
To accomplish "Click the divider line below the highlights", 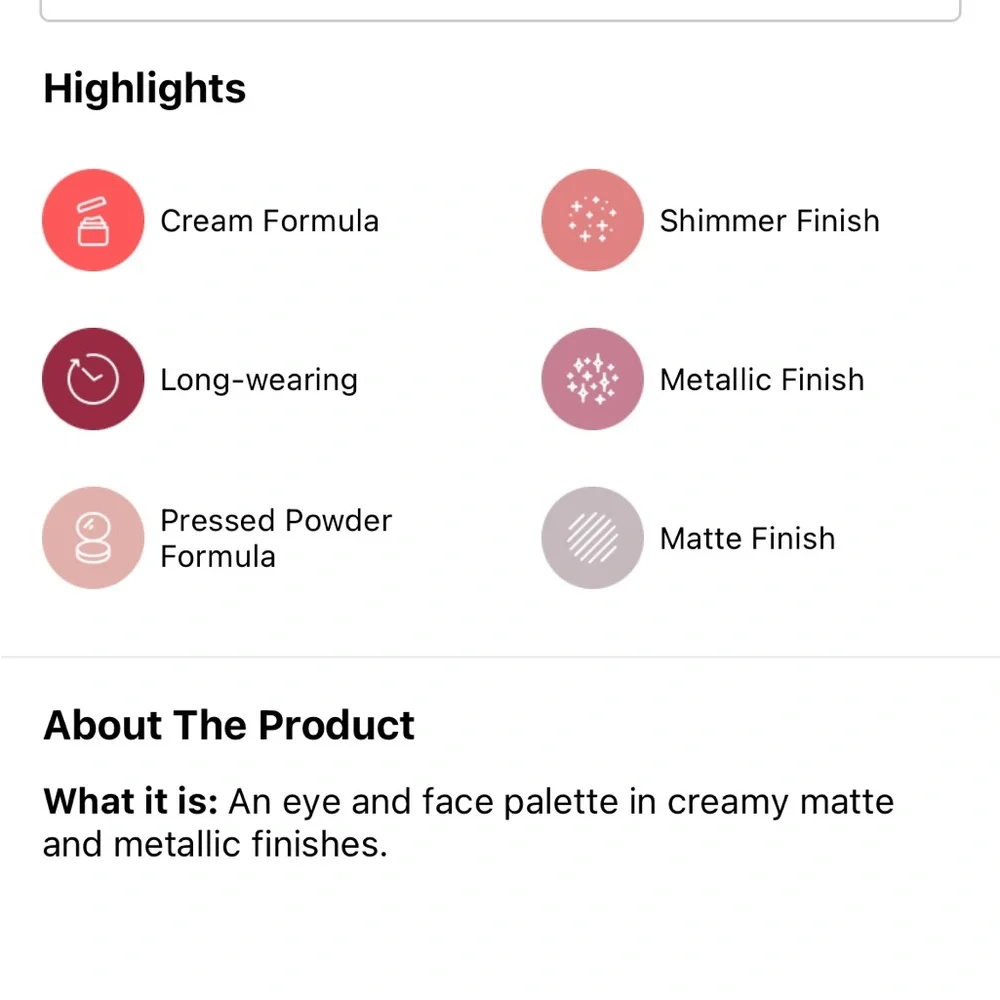I will point(500,657).
